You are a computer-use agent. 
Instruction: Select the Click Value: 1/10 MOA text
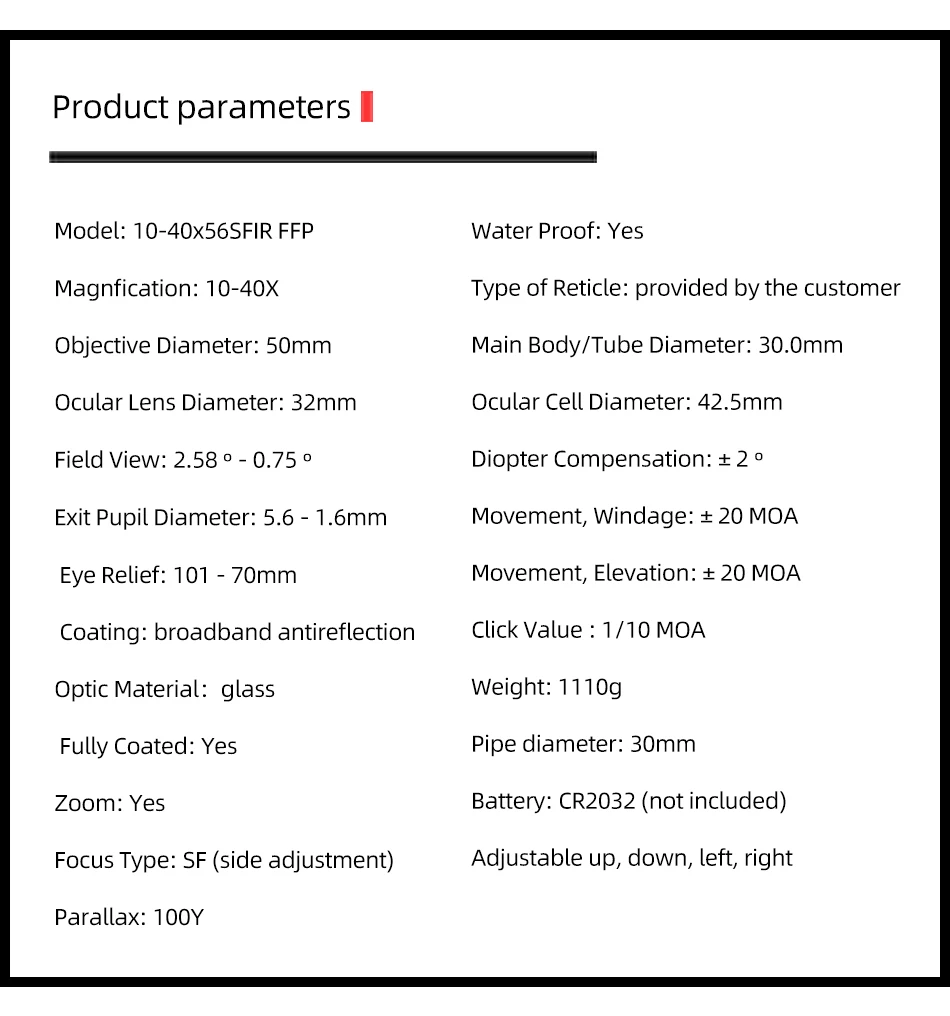point(588,630)
